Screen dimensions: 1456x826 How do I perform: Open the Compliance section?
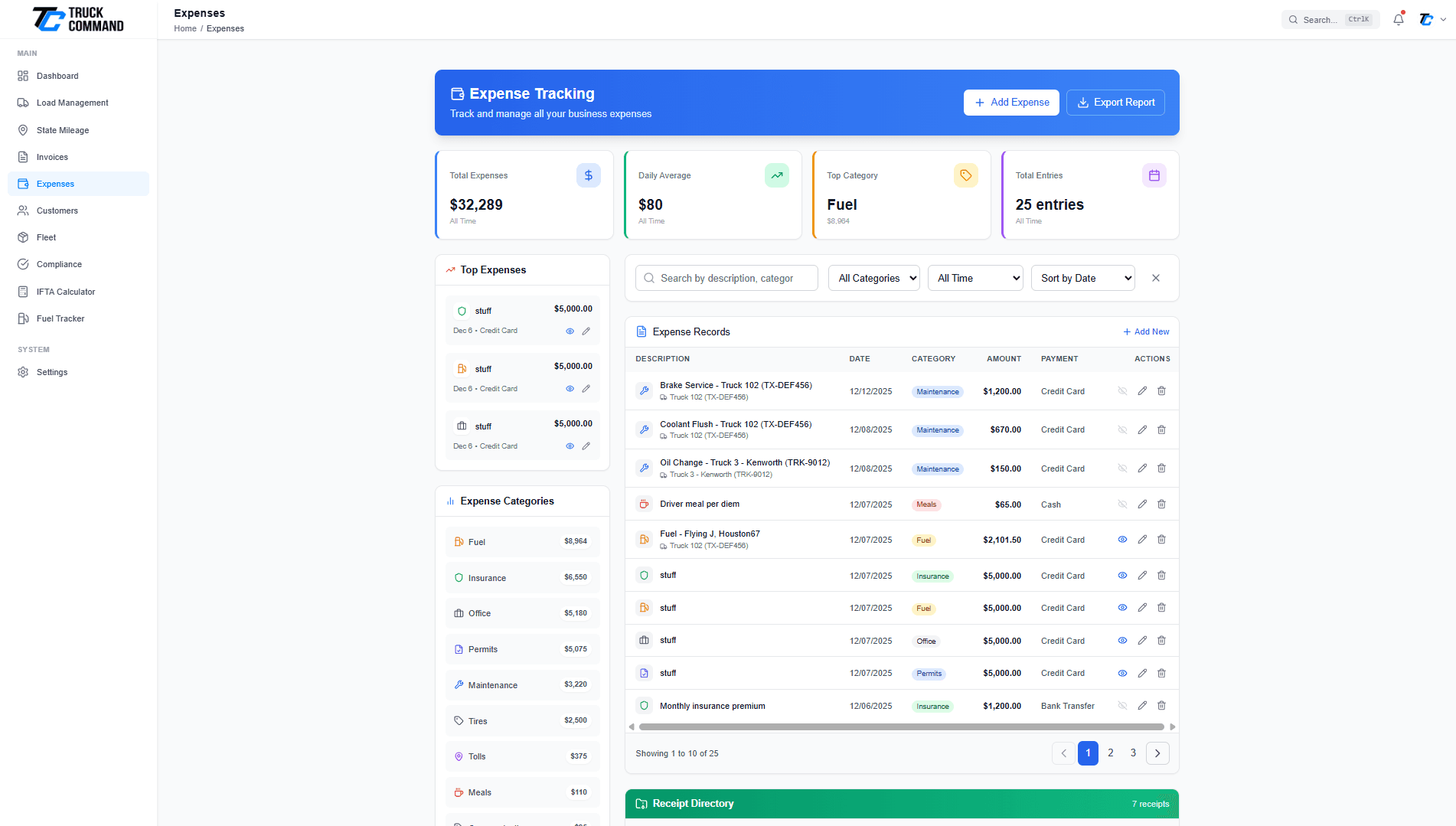tap(58, 264)
